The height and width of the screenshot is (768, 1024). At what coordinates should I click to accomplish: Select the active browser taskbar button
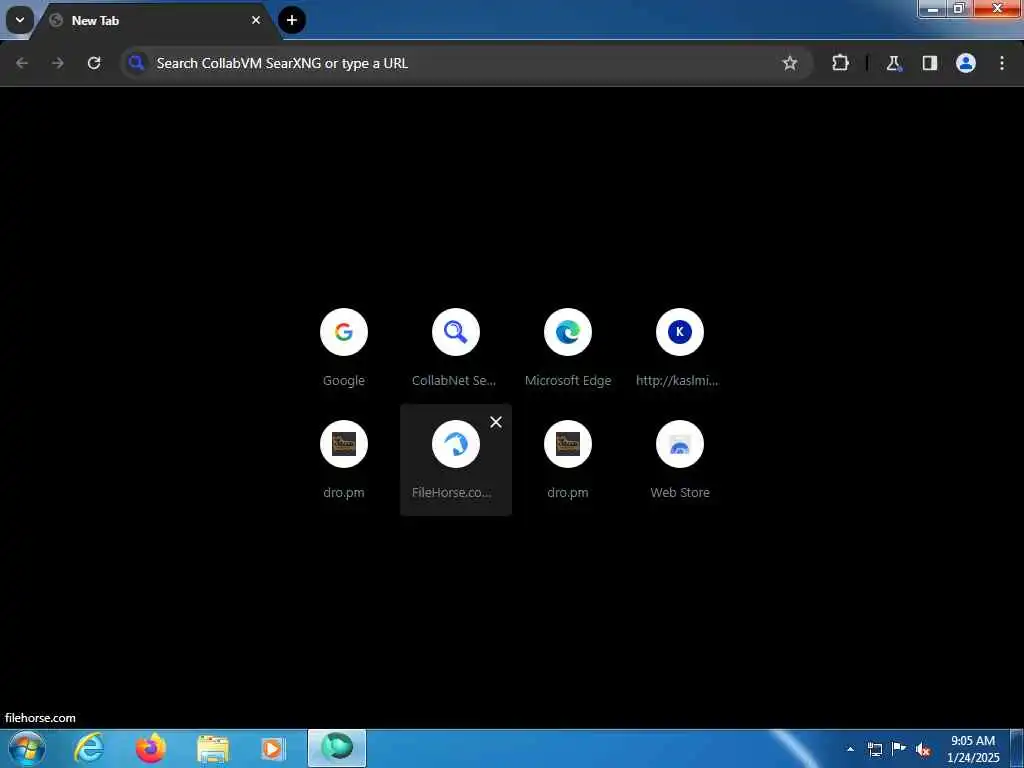click(x=337, y=748)
